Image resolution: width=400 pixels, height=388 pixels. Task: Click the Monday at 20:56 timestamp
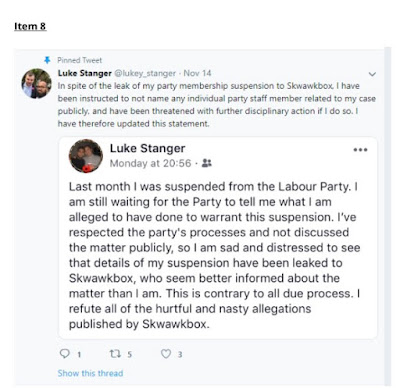[150, 163]
